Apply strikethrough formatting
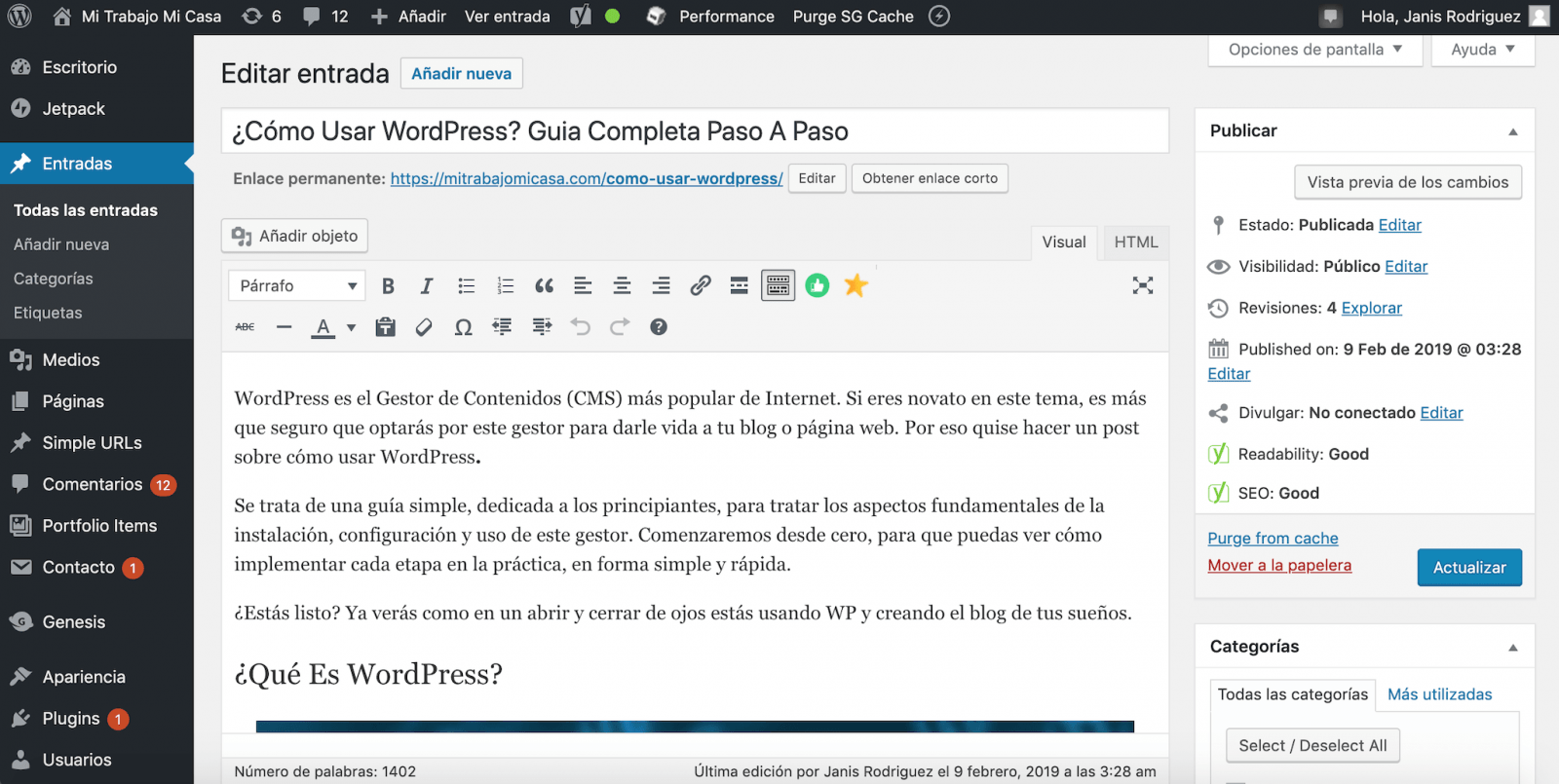 [x=246, y=327]
